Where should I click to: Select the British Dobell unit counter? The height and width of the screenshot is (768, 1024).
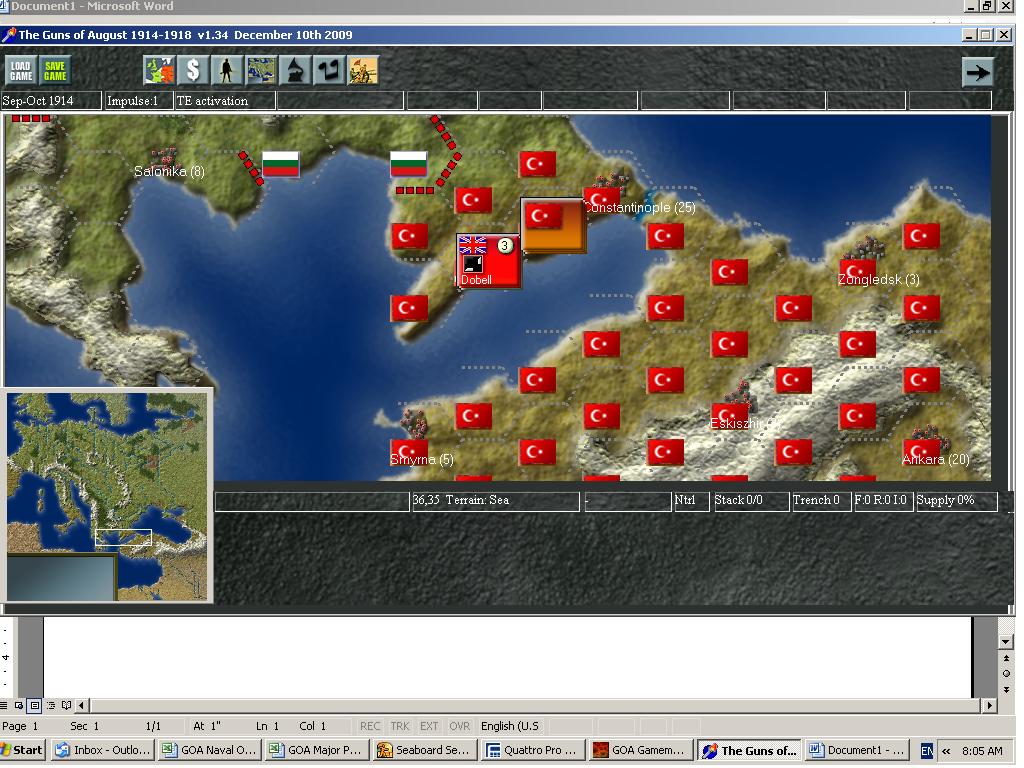pos(488,261)
